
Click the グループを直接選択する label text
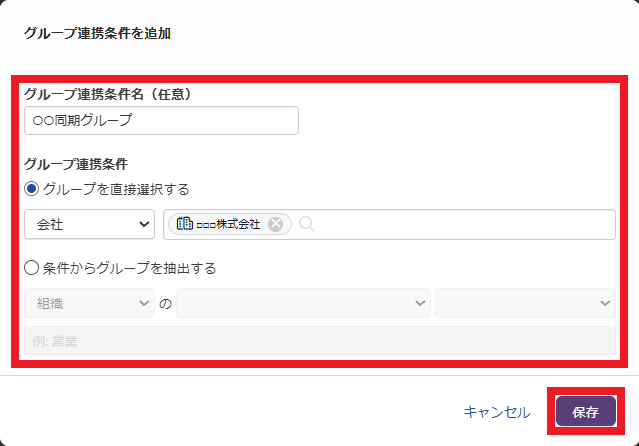[x=116, y=189]
